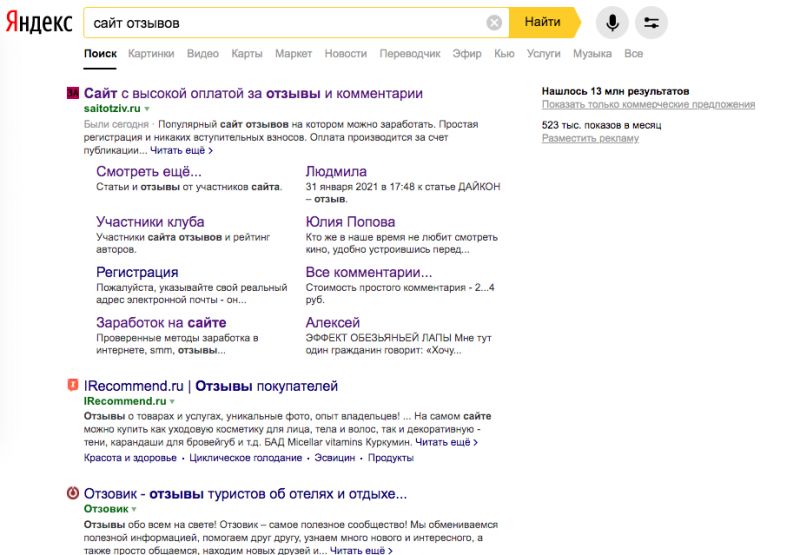The height and width of the screenshot is (555, 800).
Task: Click the Разместить рекламу link
Action: (590, 138)
